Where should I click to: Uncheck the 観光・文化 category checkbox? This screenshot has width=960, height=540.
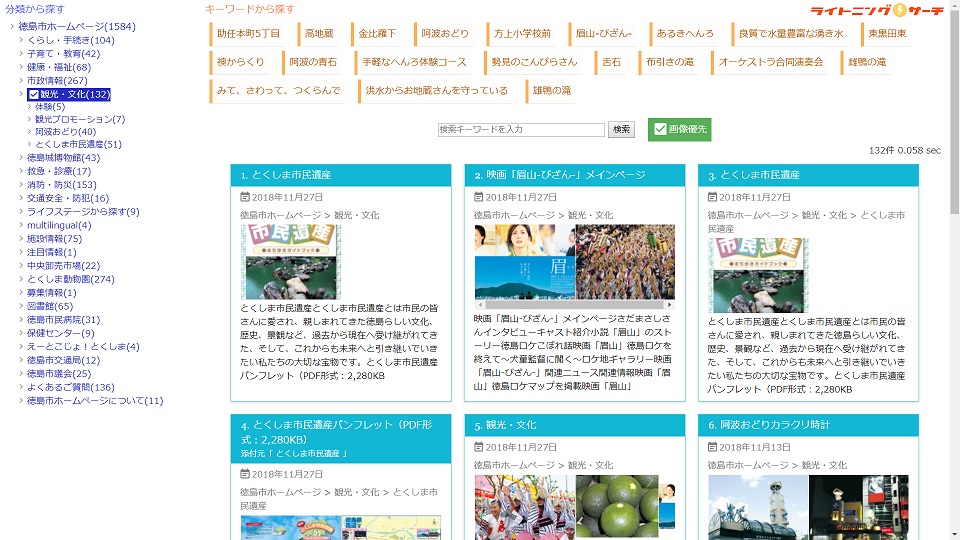(x=33, y=95)
